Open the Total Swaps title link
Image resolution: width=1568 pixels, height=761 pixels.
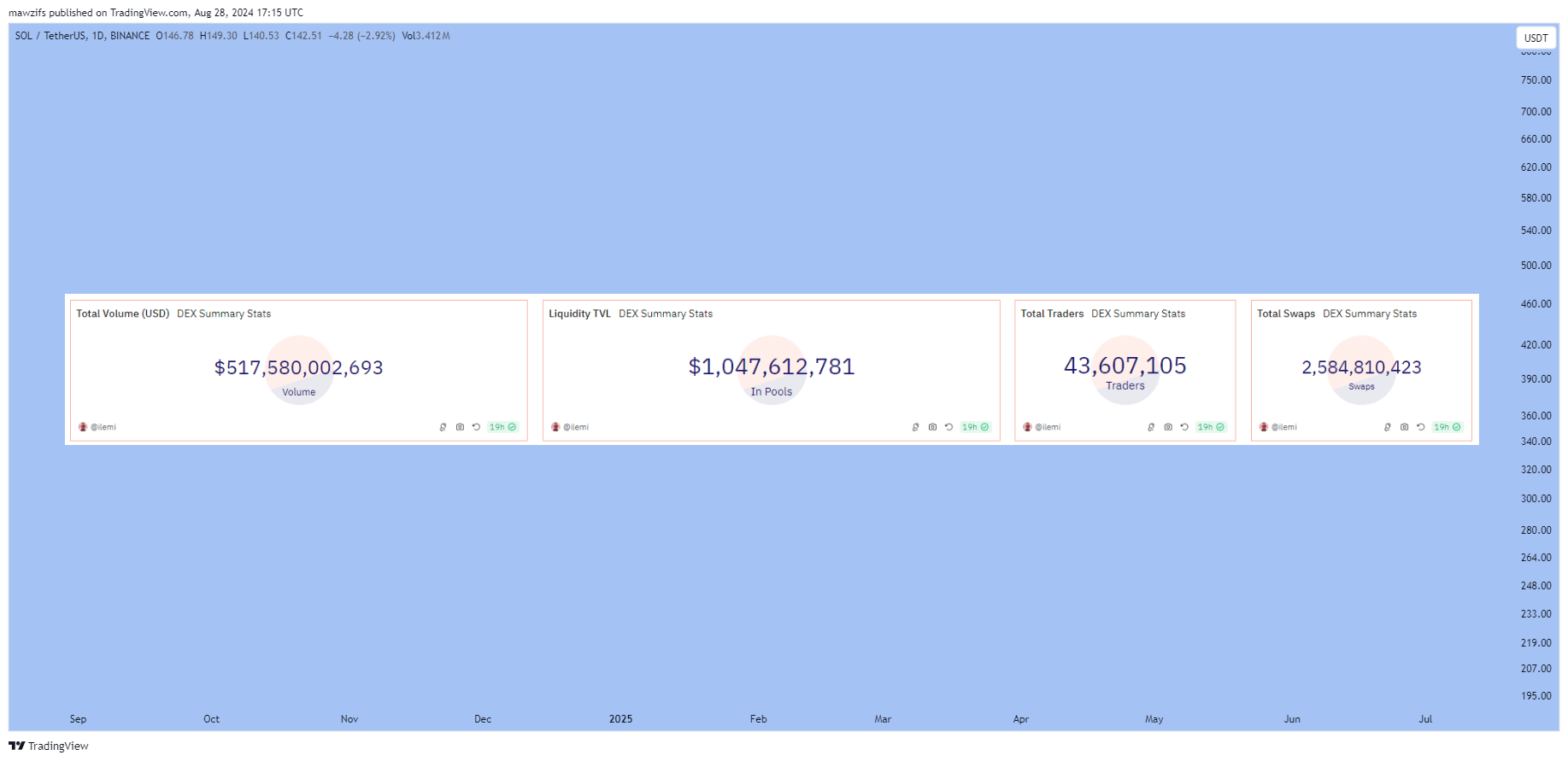(1286, 313)
